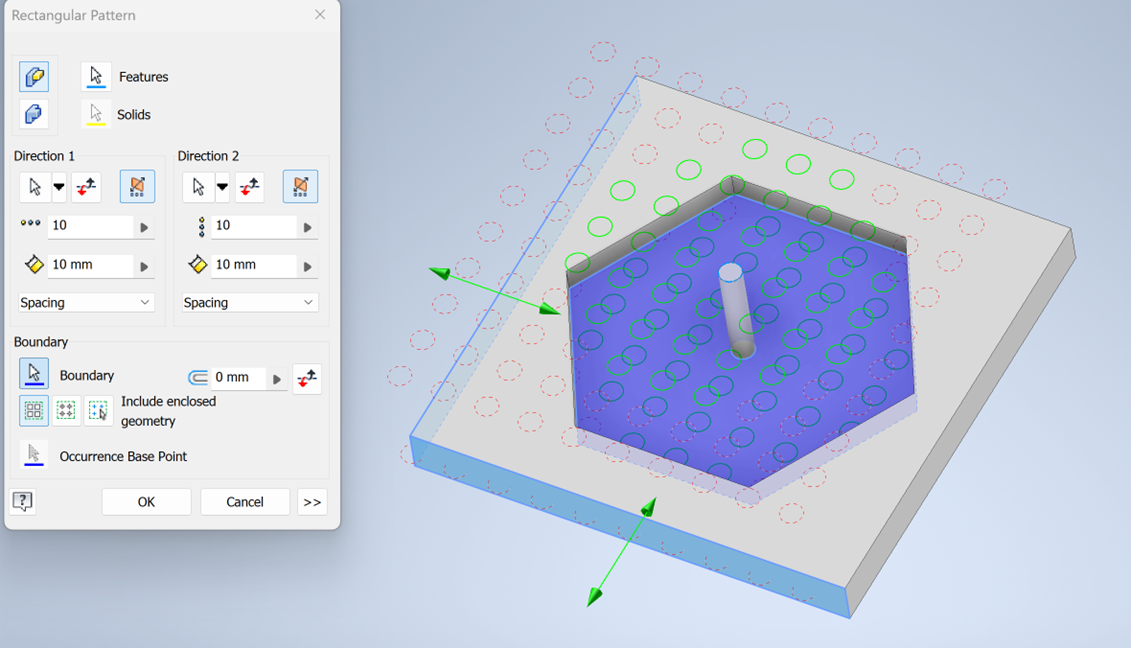Close the Rectangular Pattern dialog

point(320,14)
